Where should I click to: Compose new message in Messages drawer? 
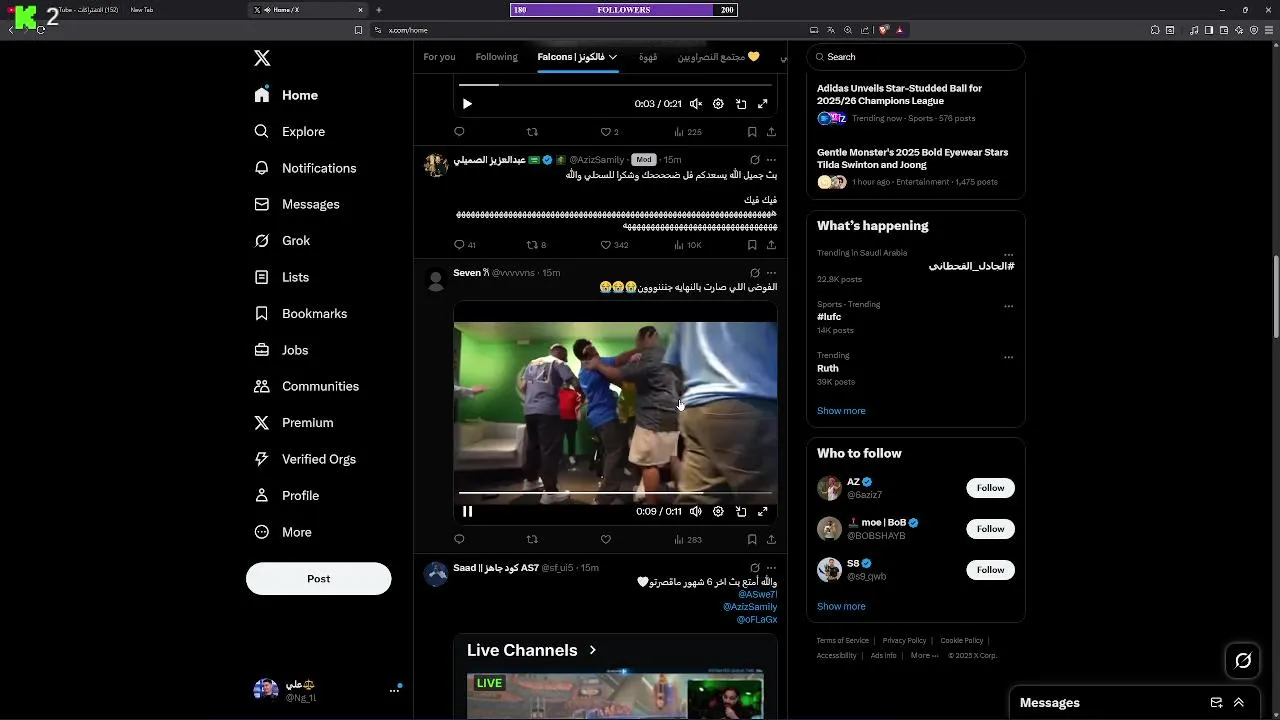1216,703
